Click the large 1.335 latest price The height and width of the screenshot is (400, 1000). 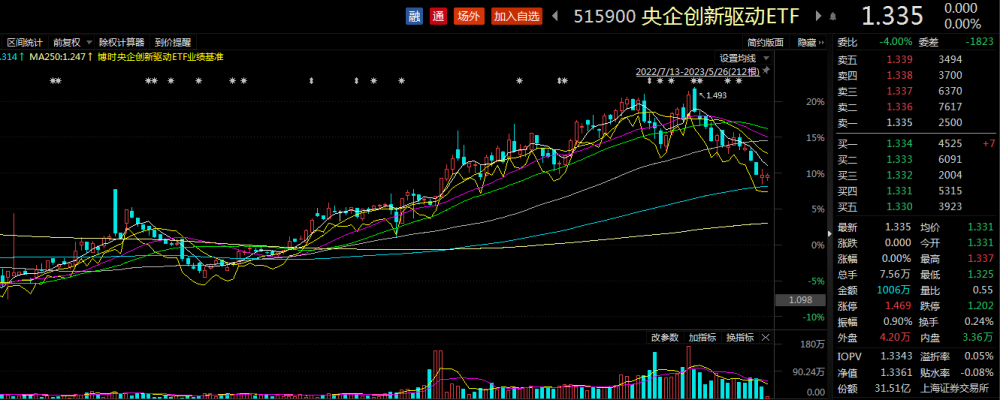pyautogui.click(x=893, y=17)
